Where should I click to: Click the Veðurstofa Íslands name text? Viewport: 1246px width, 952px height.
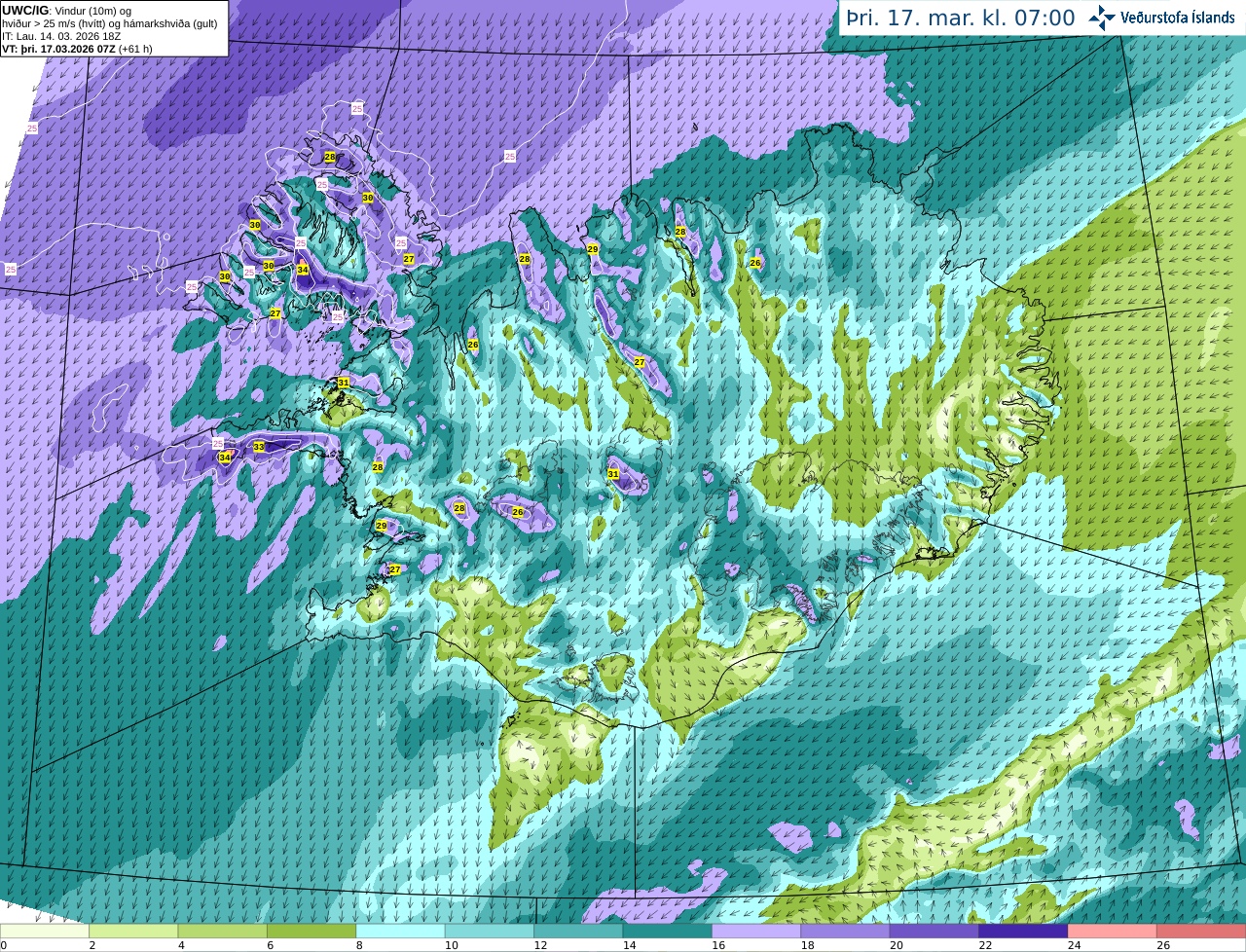(x=1178, y=18)
